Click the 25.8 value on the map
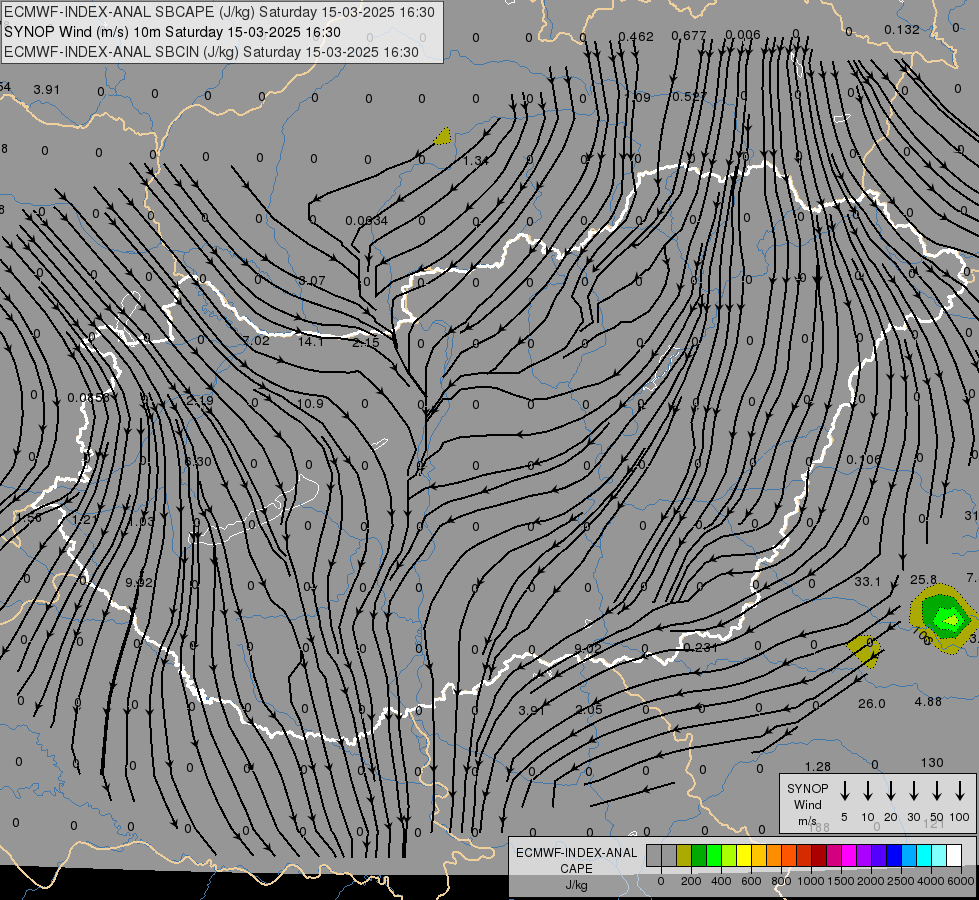 click(923, 580)
